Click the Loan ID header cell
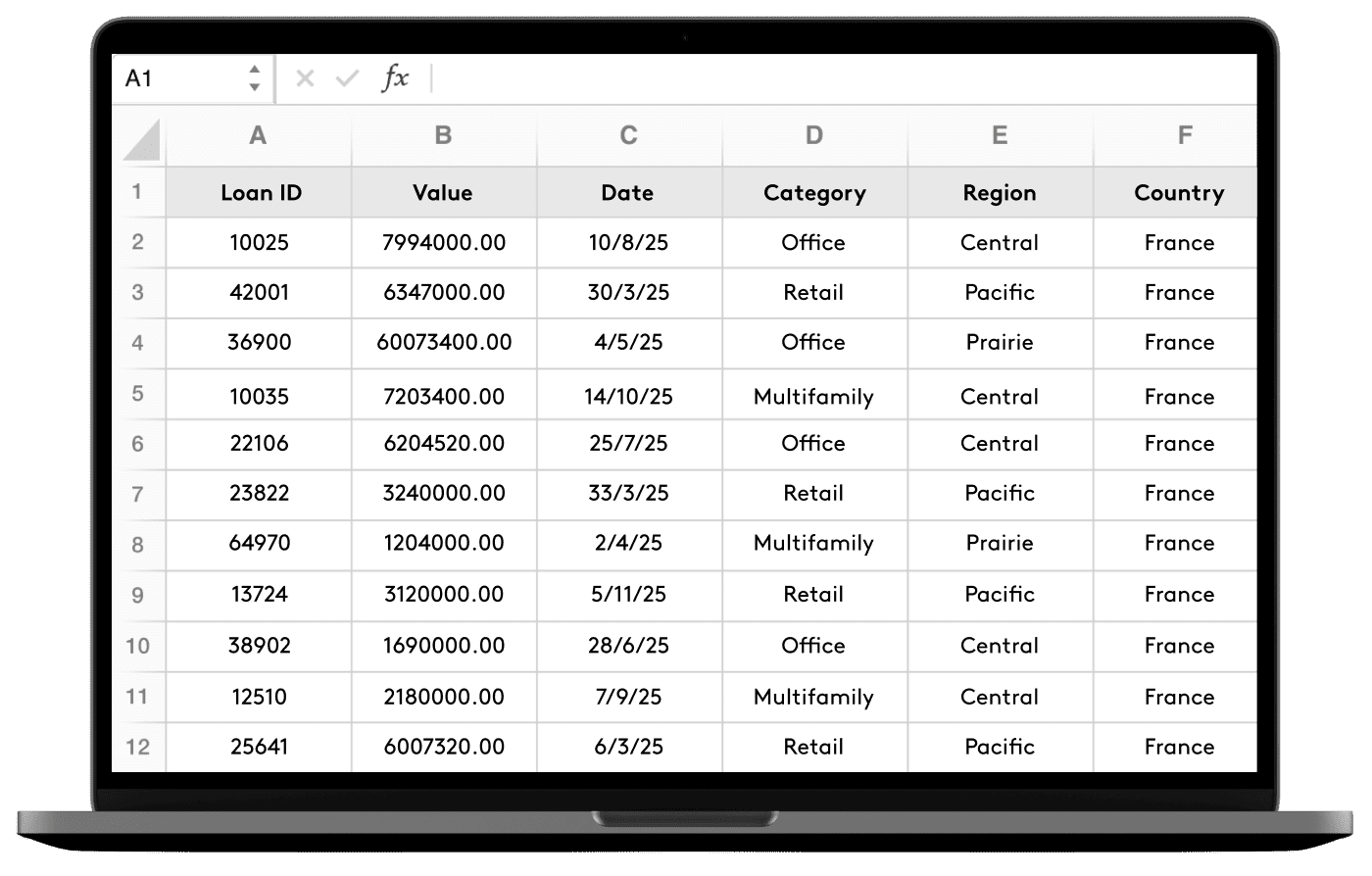 (x=261, y=193)
